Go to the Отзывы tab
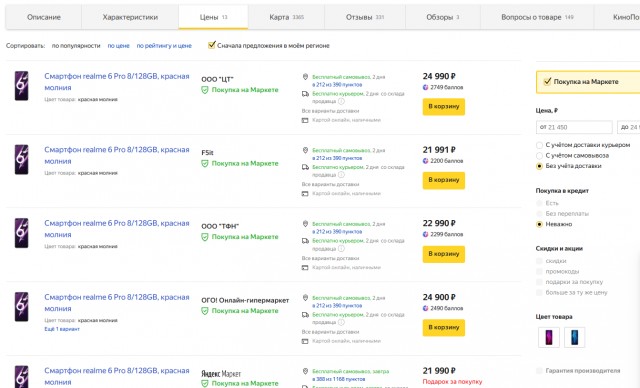640x388 pixels. point(365,17)
